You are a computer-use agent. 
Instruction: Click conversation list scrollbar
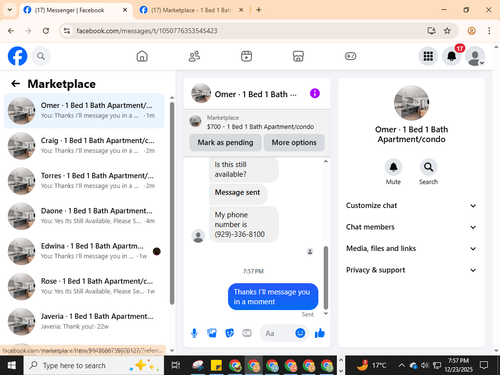[x=172, y=203]
